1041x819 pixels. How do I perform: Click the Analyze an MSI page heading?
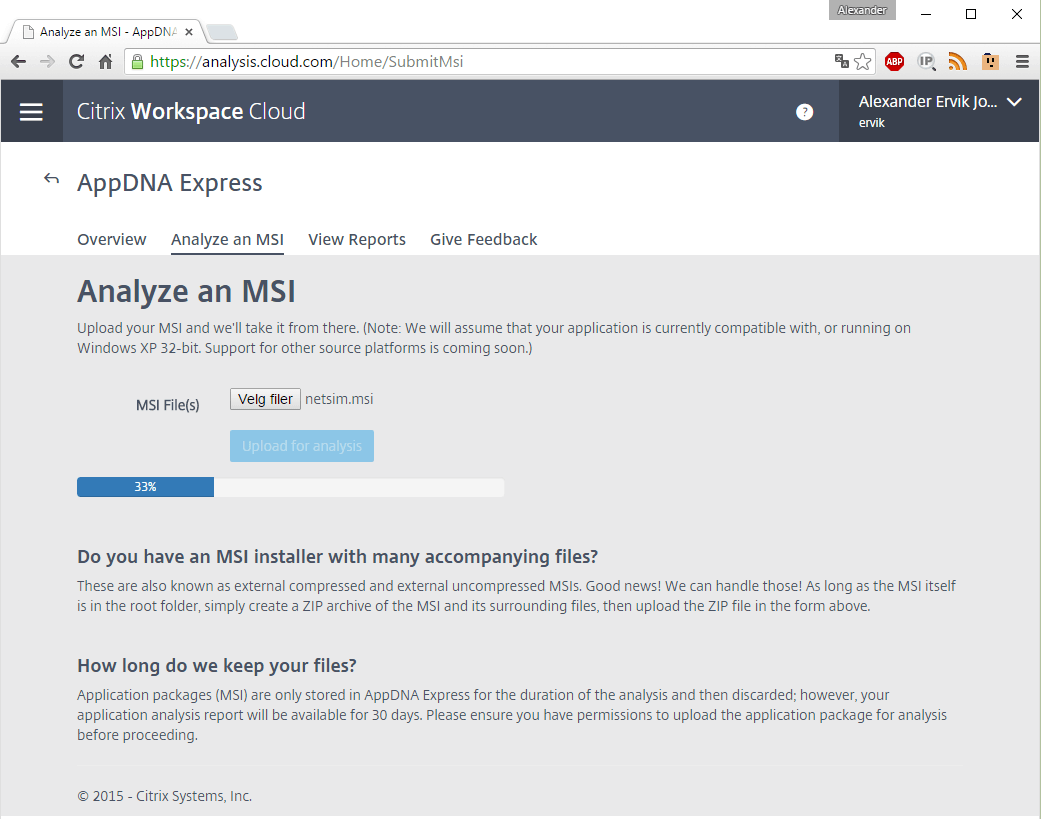186,291
